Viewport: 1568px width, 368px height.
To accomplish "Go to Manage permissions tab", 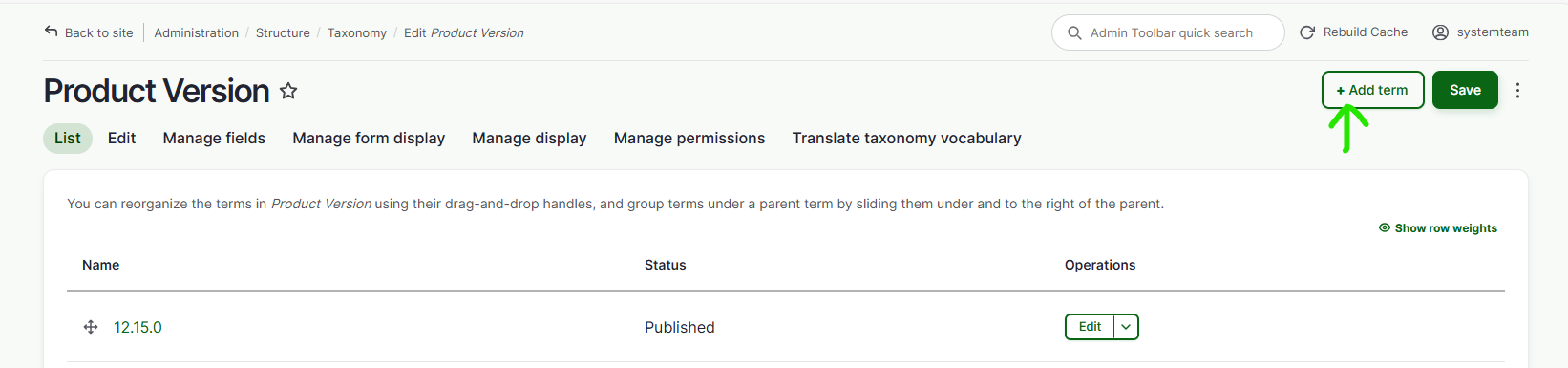I will [689, 139].
